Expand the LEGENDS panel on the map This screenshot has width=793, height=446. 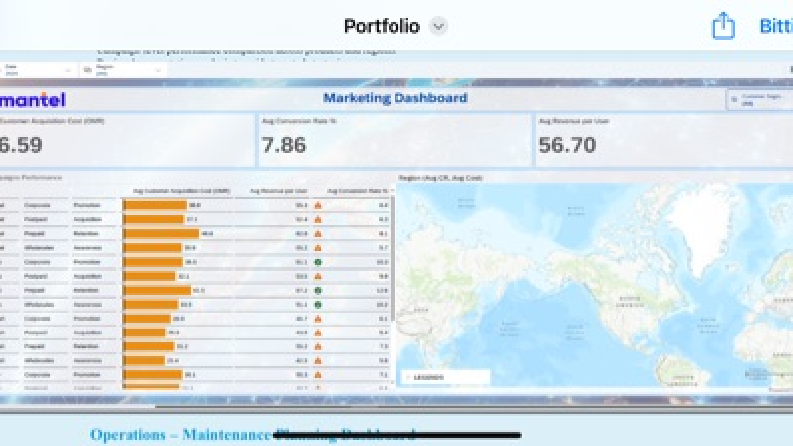(446, 377)
